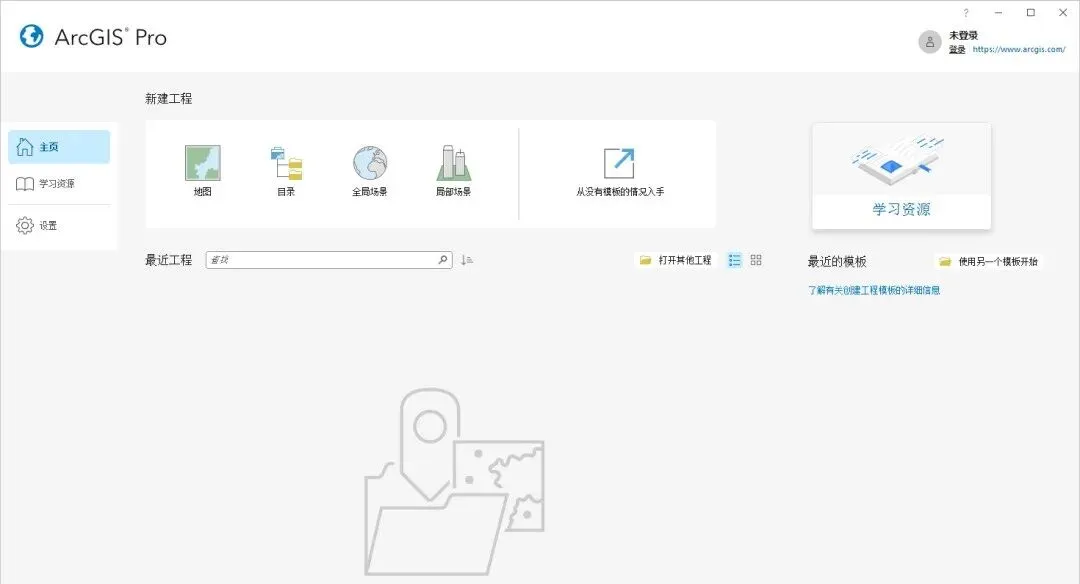Click the 新建工程 heading
This screenshot has height=584, width=1080.
tap(169, 98)
